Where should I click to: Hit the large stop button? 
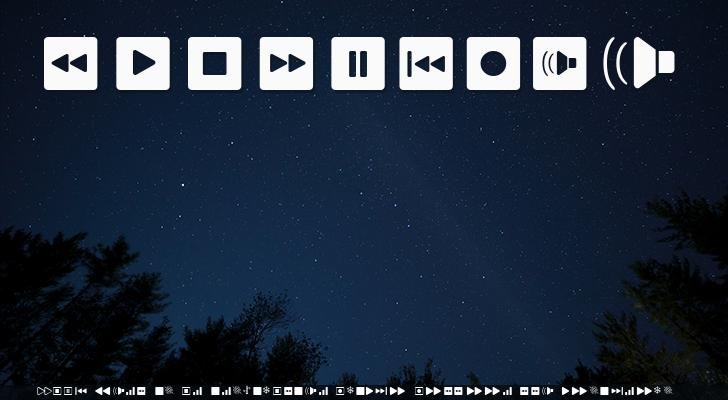pyautogui.click(x=214, y=64)
